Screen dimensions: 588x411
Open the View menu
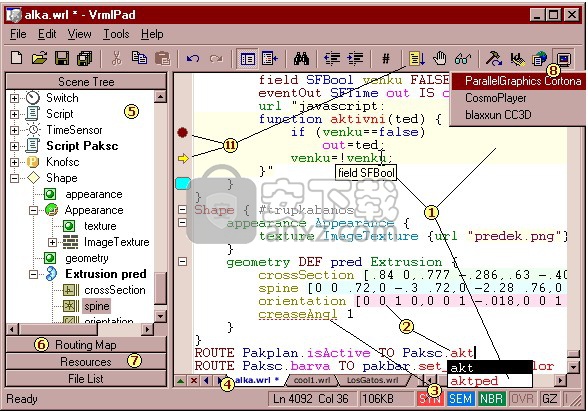[79, 34]
